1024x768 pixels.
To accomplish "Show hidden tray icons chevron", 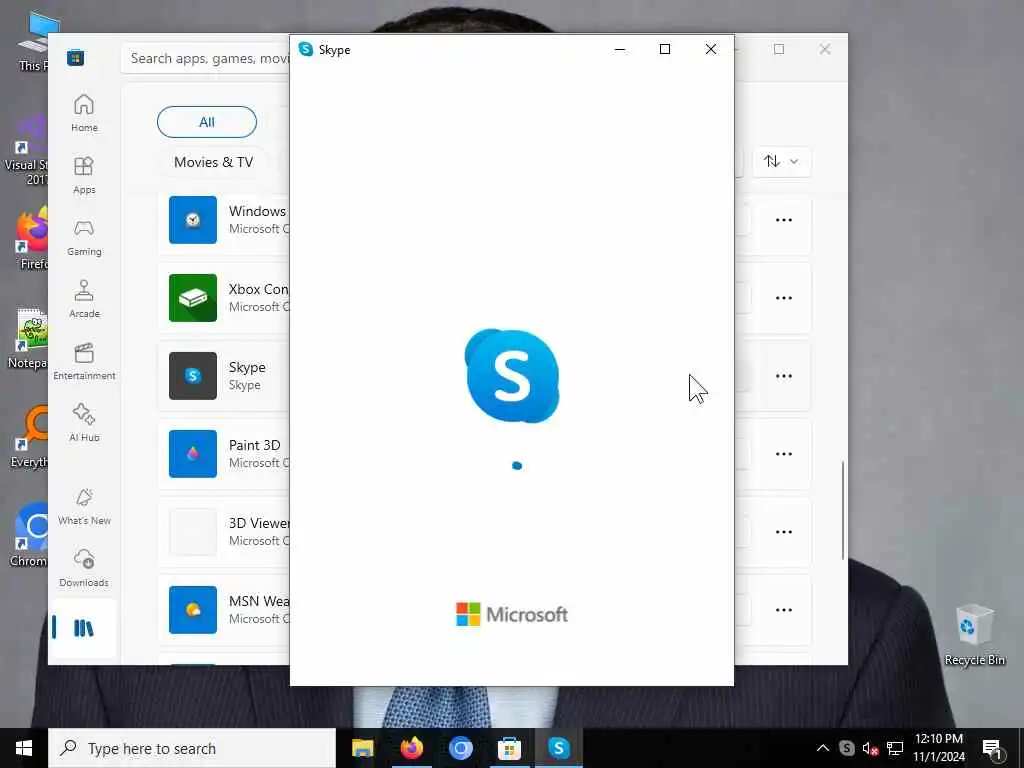I will point(823,748).
